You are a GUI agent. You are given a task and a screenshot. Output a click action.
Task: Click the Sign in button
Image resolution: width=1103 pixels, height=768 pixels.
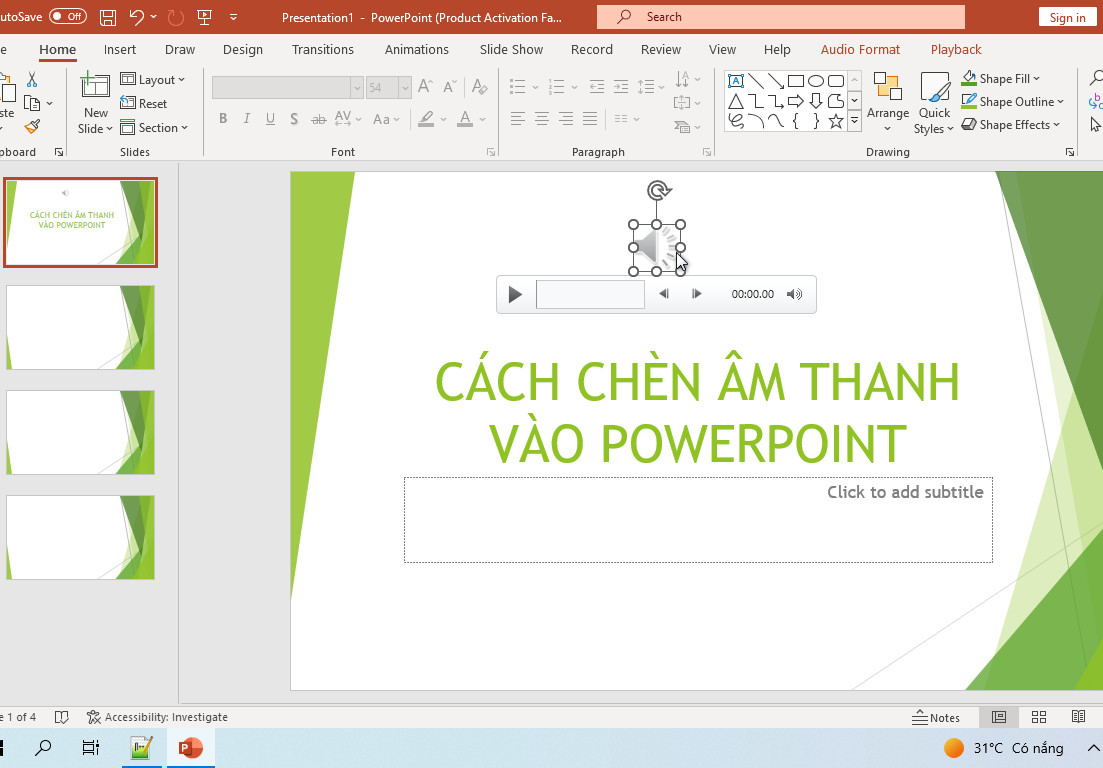(x=1067, y=18)
